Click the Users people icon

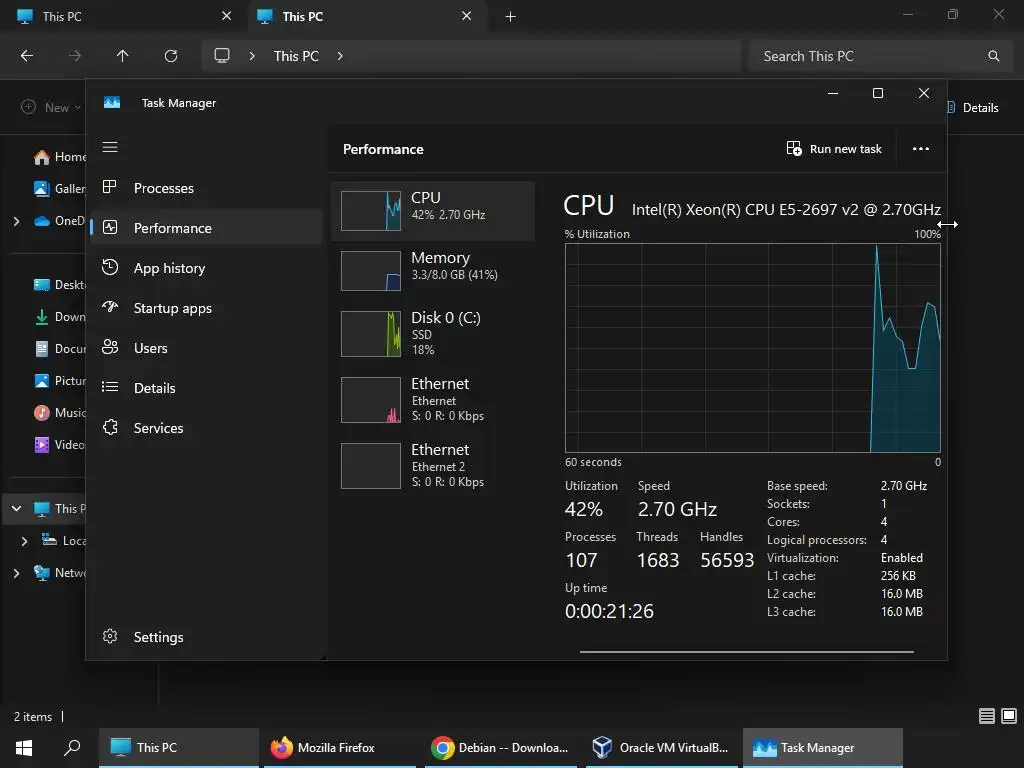pos(110,347)
